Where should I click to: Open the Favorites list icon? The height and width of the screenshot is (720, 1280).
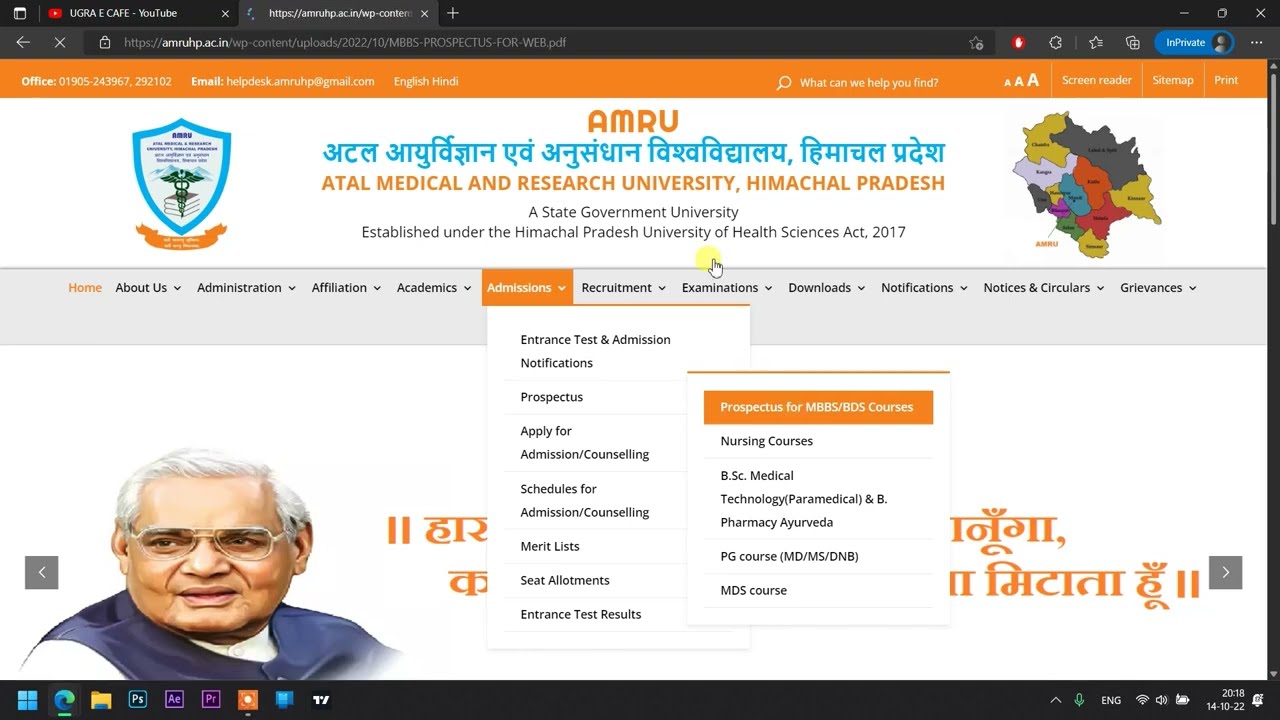(1096, 43)
